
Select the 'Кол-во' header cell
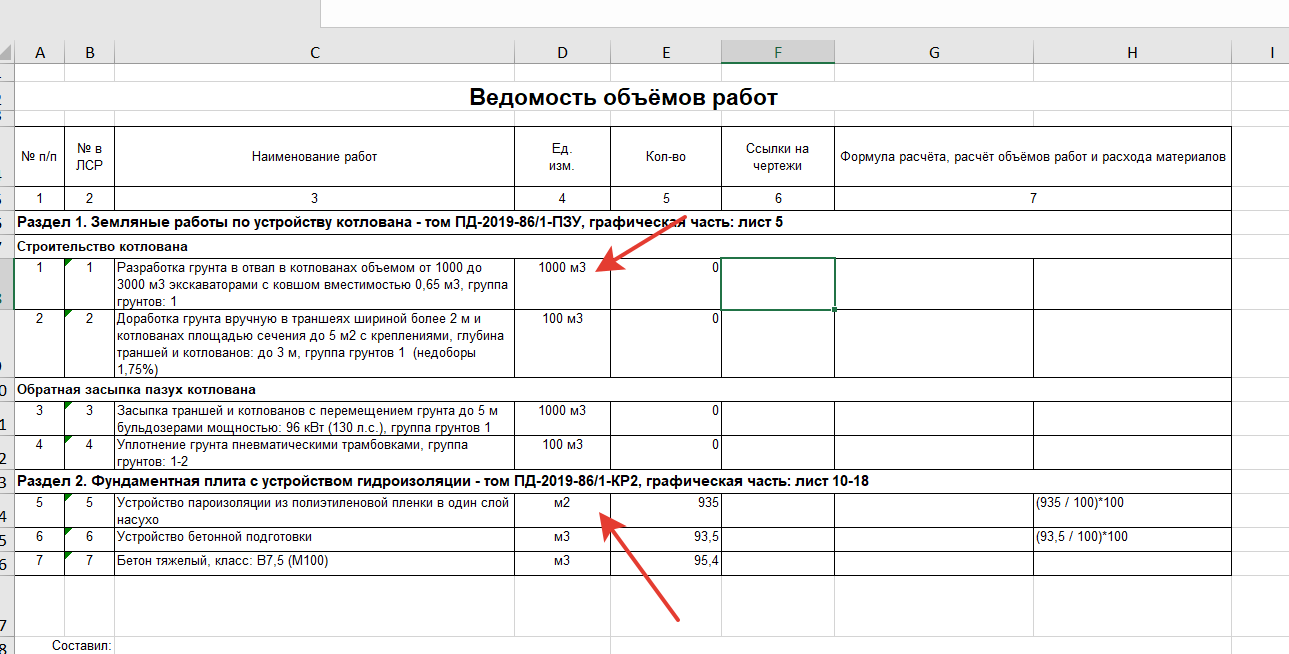coord(666,157)
